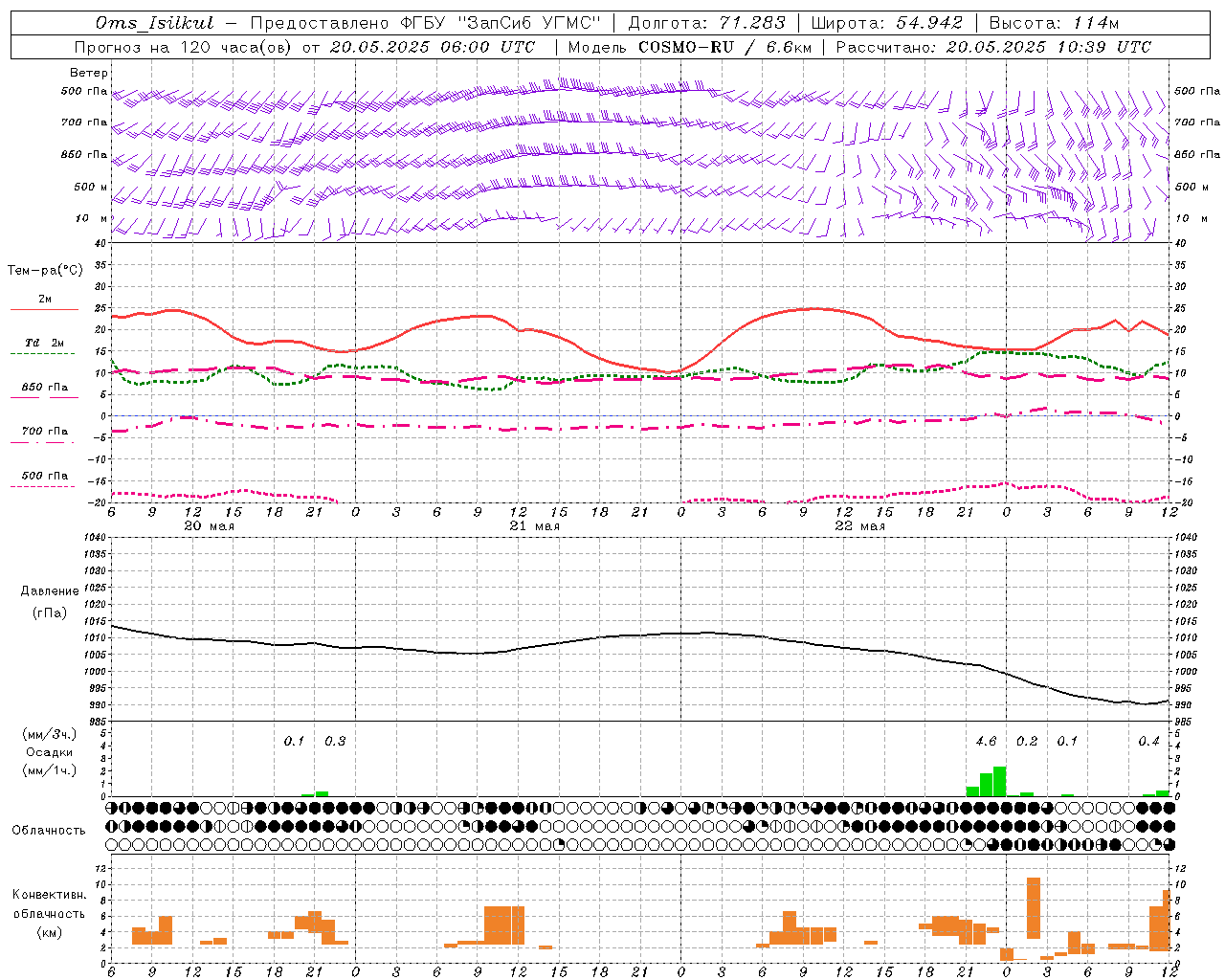Click the '22 мая' date label

[x=859, y=526]
